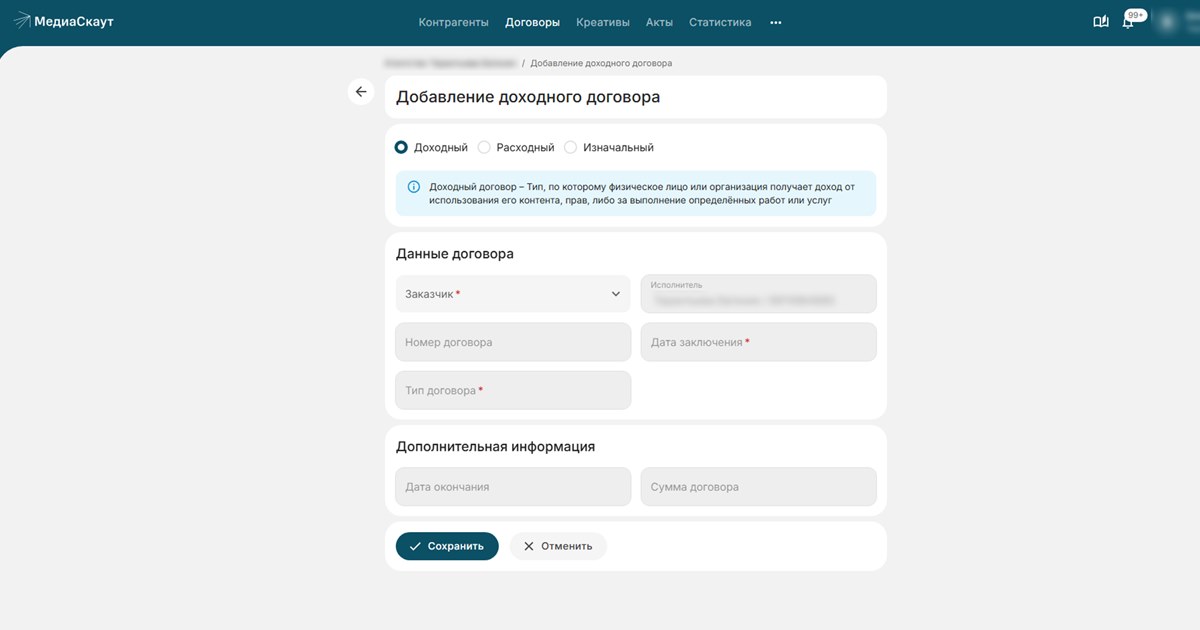Click the back arrow button
The width and height of the screenshot is (1200, 630).
point(361,92)
